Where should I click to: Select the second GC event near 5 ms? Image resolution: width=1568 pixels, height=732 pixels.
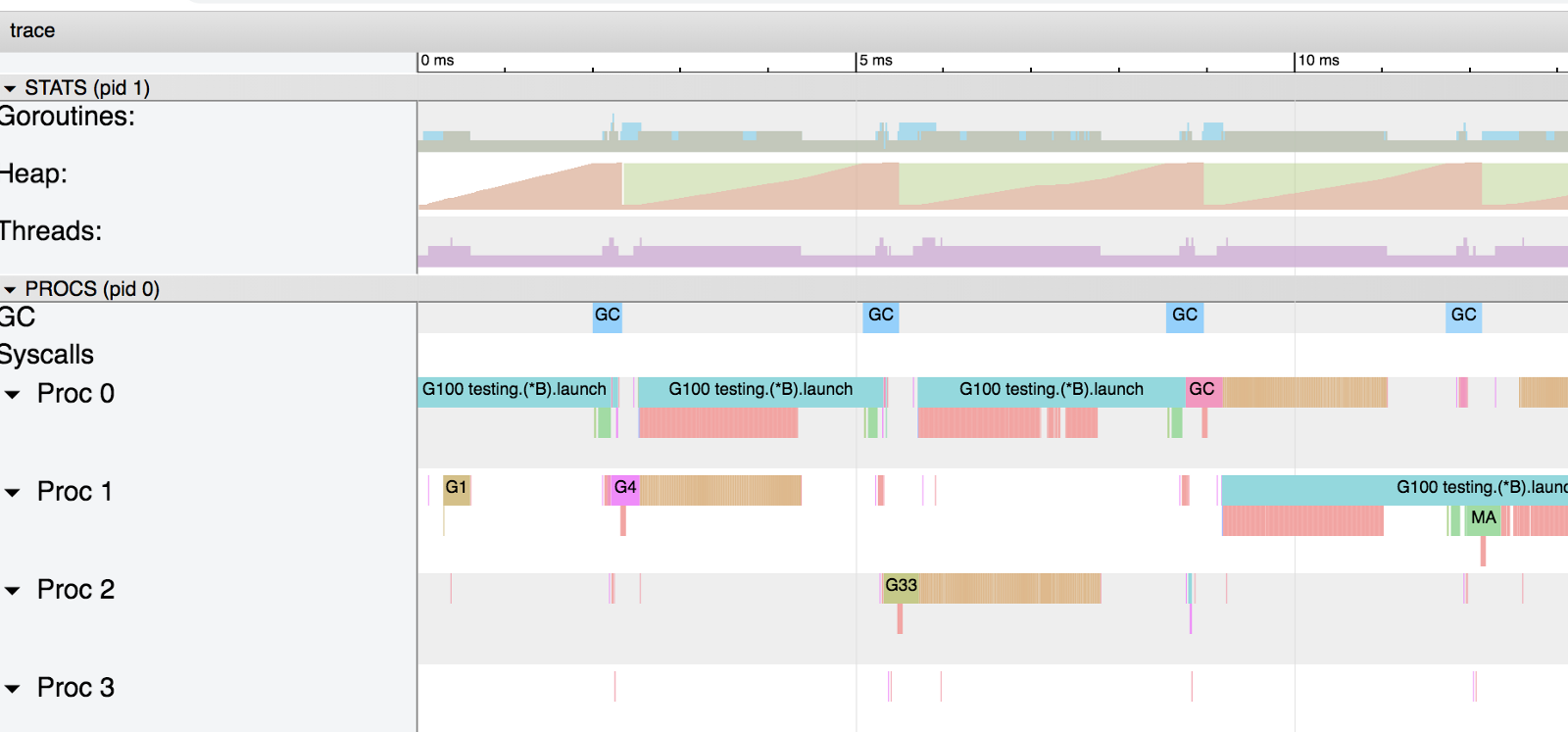pyautogui.click(x=881, y=317)
